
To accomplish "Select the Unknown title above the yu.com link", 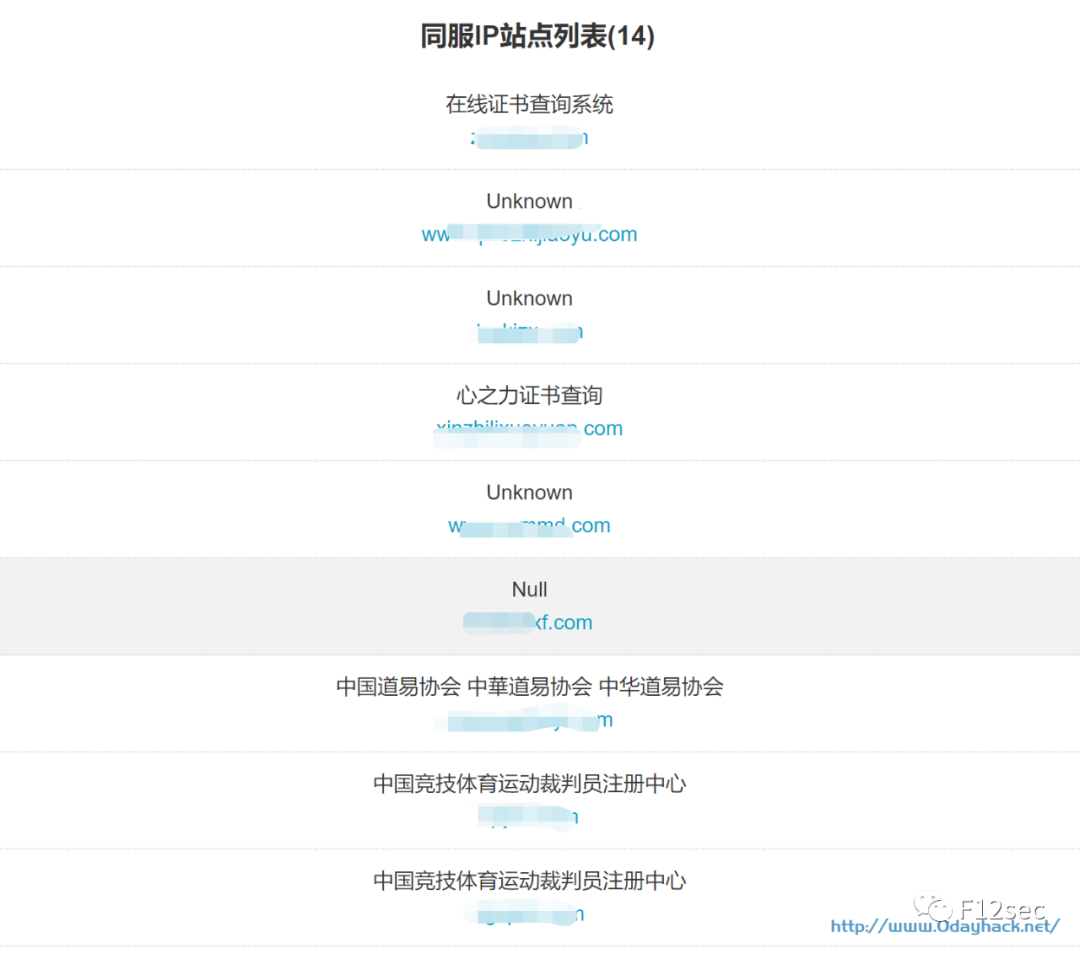I will coord(529,201).
